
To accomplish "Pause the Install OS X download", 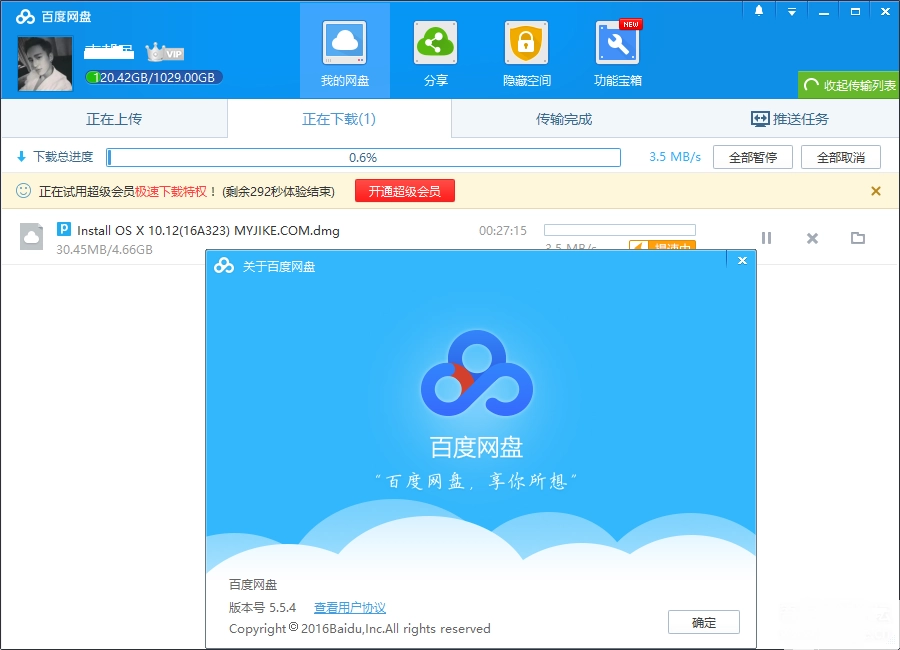I will [x=767, y=238].
